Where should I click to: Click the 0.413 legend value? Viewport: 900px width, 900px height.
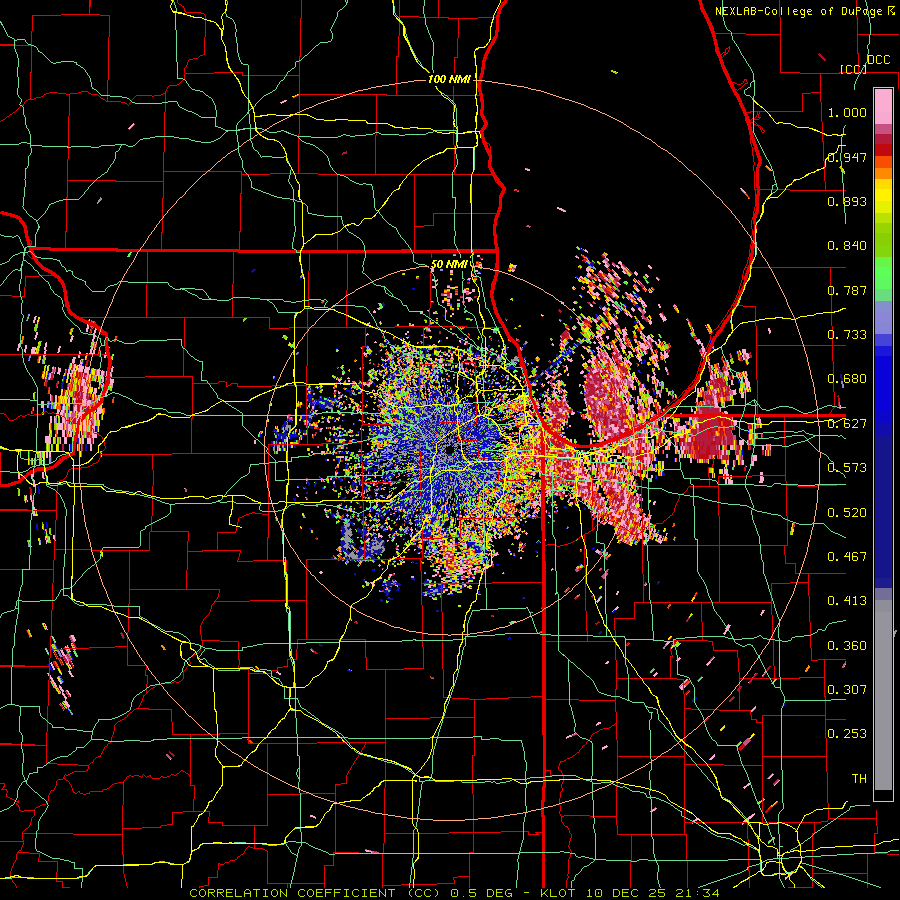(847, 601)
